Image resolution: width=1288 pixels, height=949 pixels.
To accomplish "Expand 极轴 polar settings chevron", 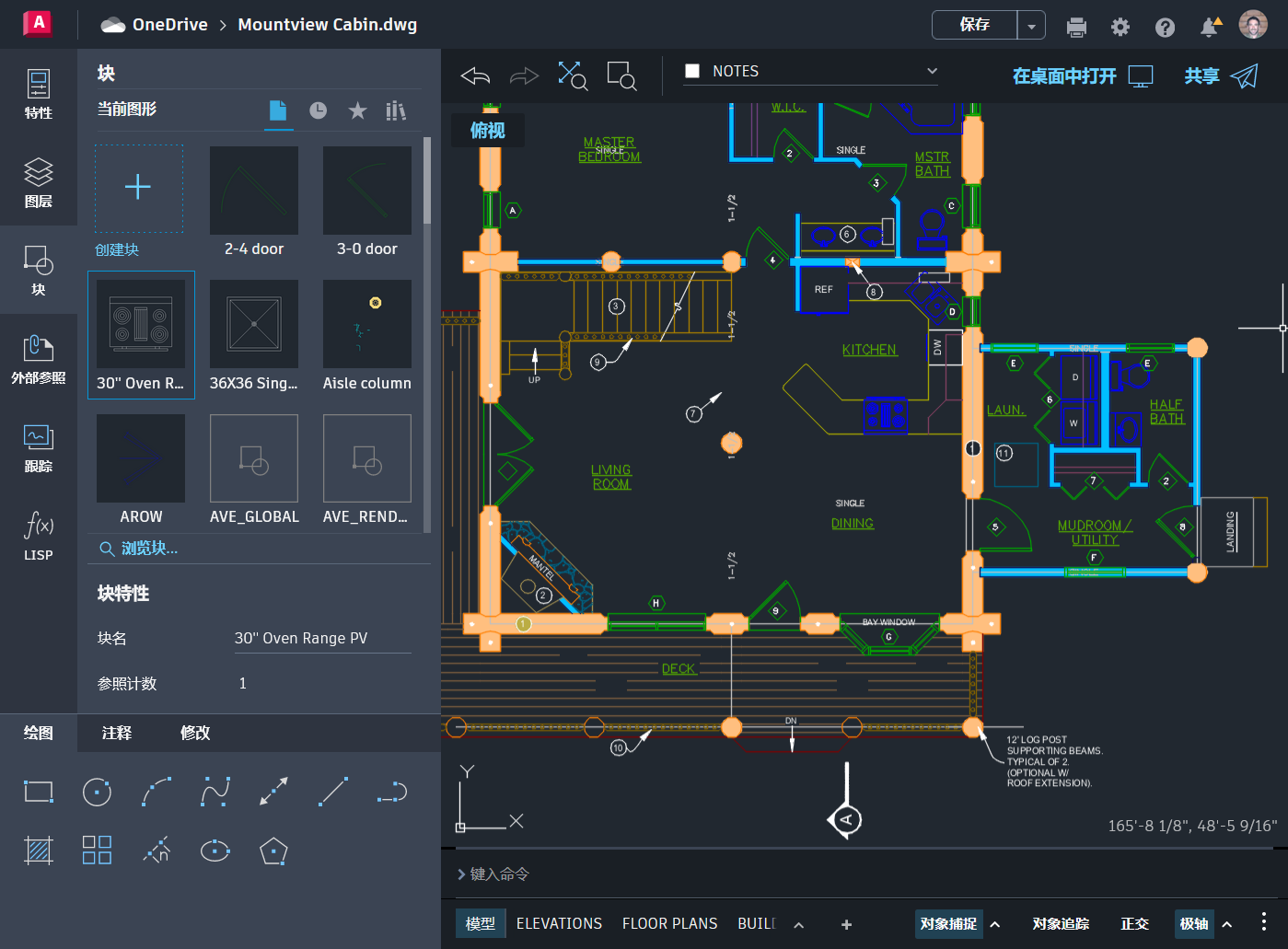I will [1227, 925].
